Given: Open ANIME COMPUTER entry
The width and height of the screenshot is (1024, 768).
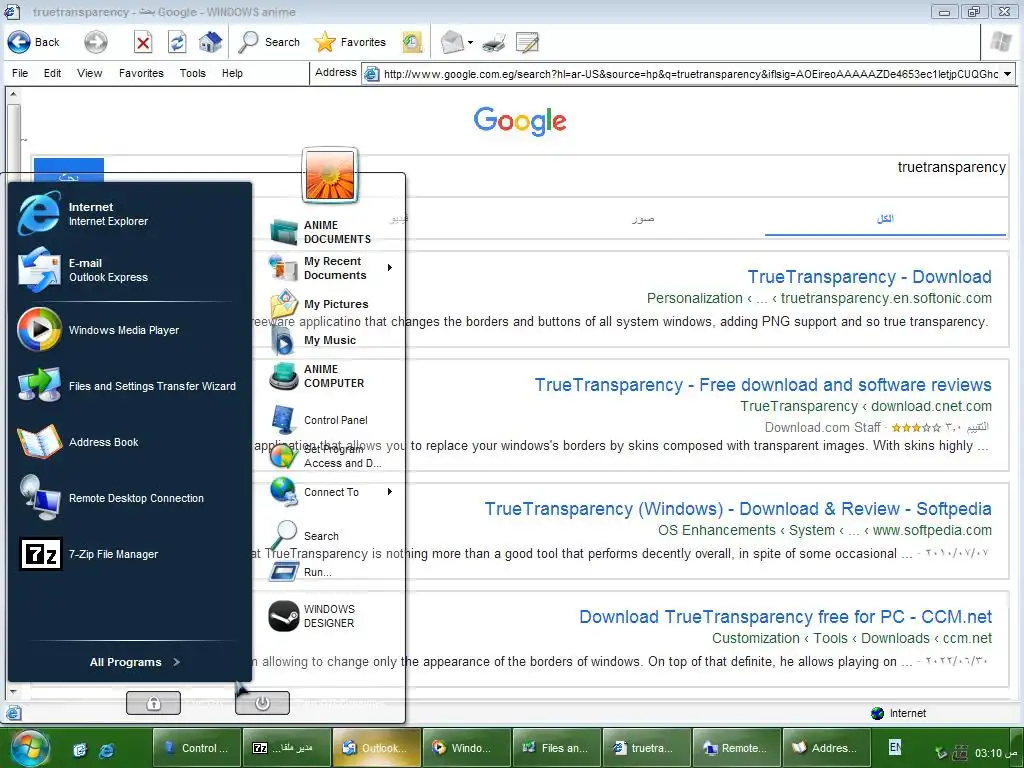Looking at the screenshot, I should point(332,376).
